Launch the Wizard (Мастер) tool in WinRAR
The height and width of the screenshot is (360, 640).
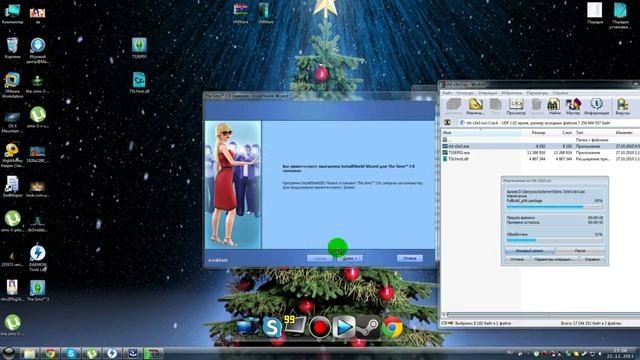[x=573, y=105]
